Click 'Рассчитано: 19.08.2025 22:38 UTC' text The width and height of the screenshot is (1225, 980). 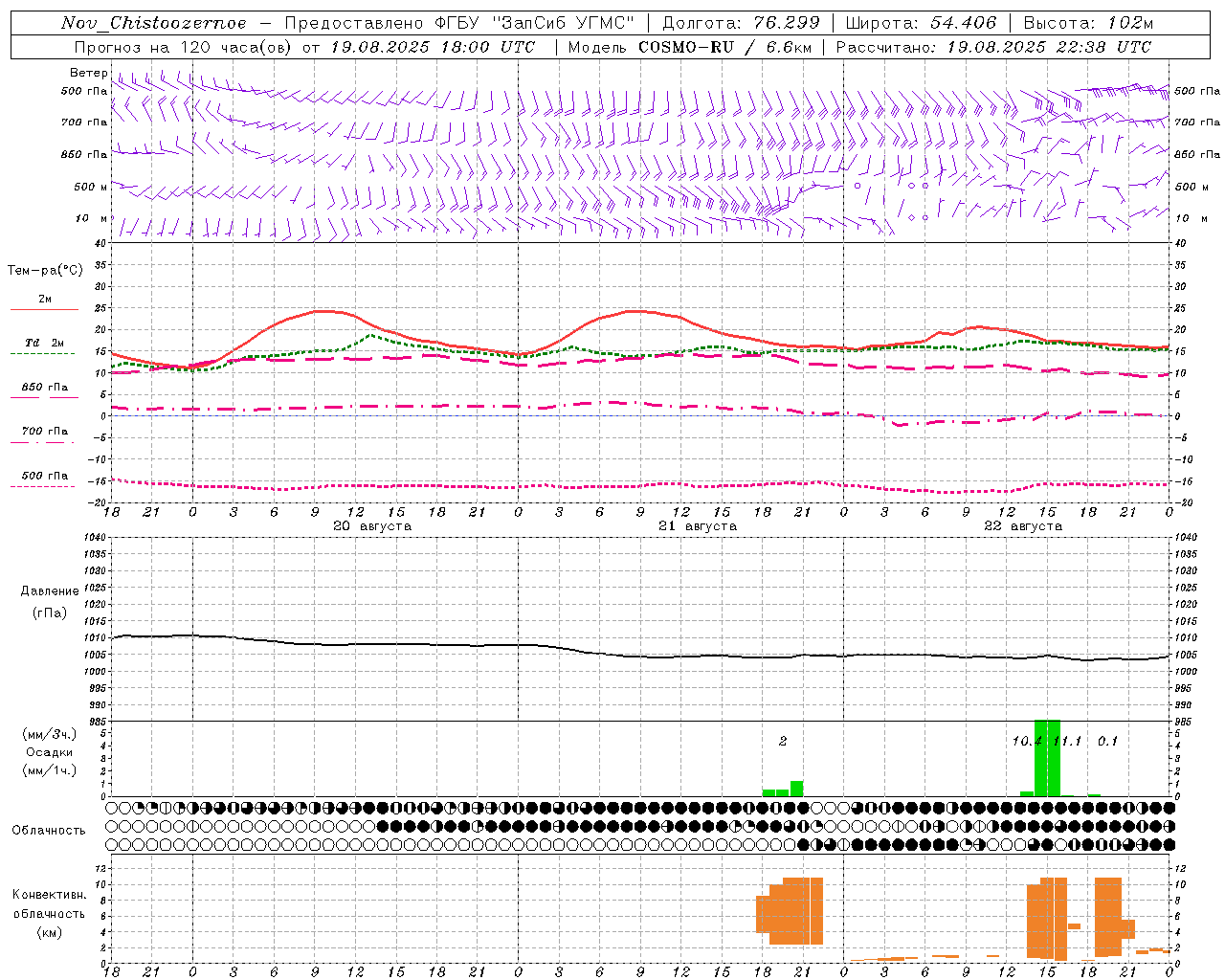click(993, 47)
